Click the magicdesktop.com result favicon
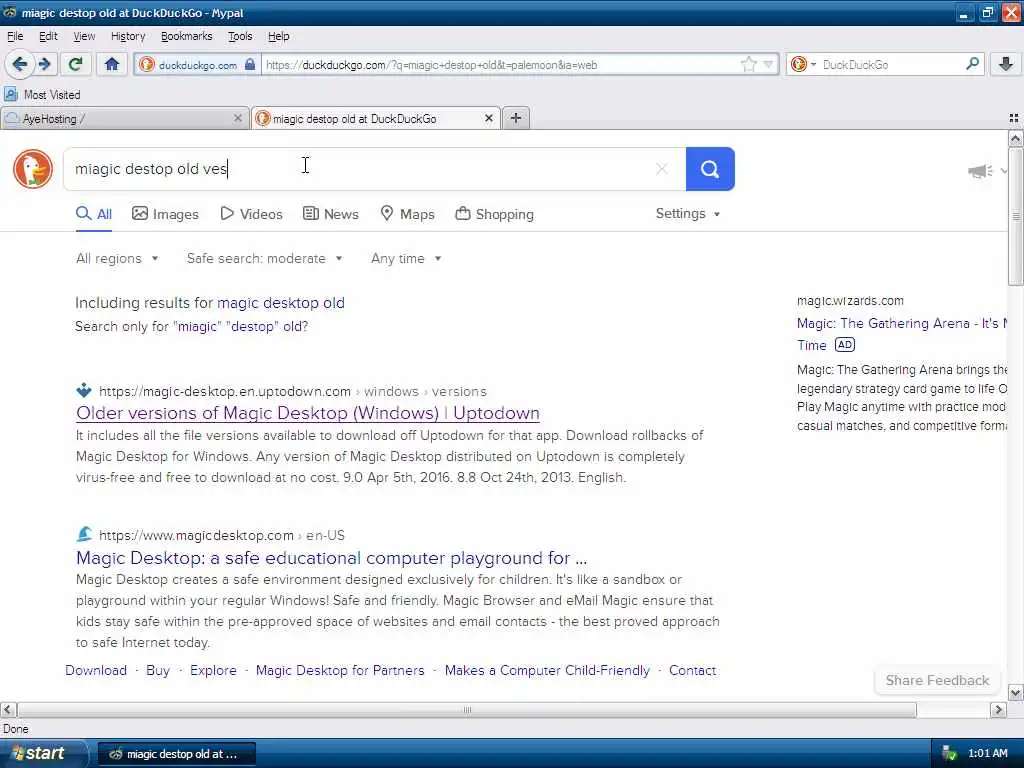This screenshot has height=768, width=1024. coord(84,534)
